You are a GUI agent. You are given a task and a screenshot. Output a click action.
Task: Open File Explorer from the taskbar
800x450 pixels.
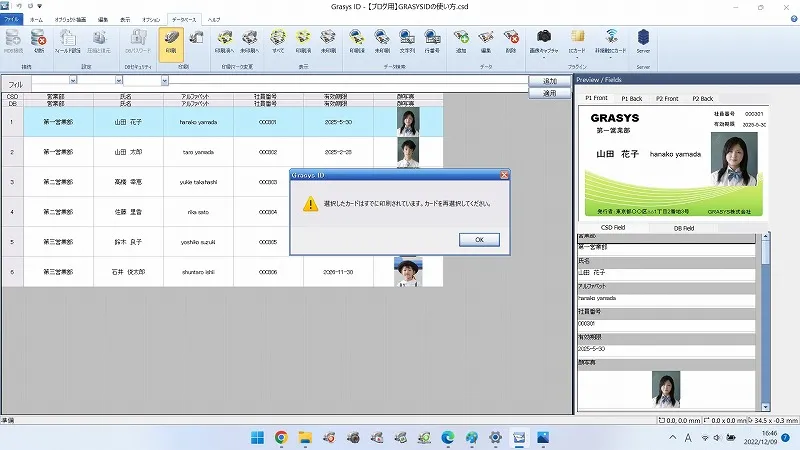pos(305,438)
